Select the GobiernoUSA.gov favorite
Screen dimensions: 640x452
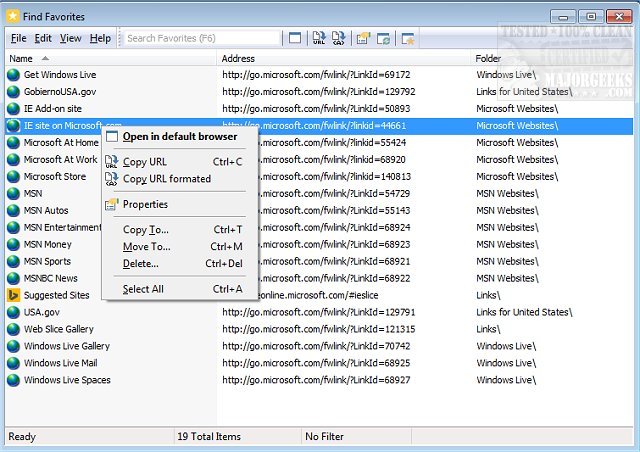60,92
